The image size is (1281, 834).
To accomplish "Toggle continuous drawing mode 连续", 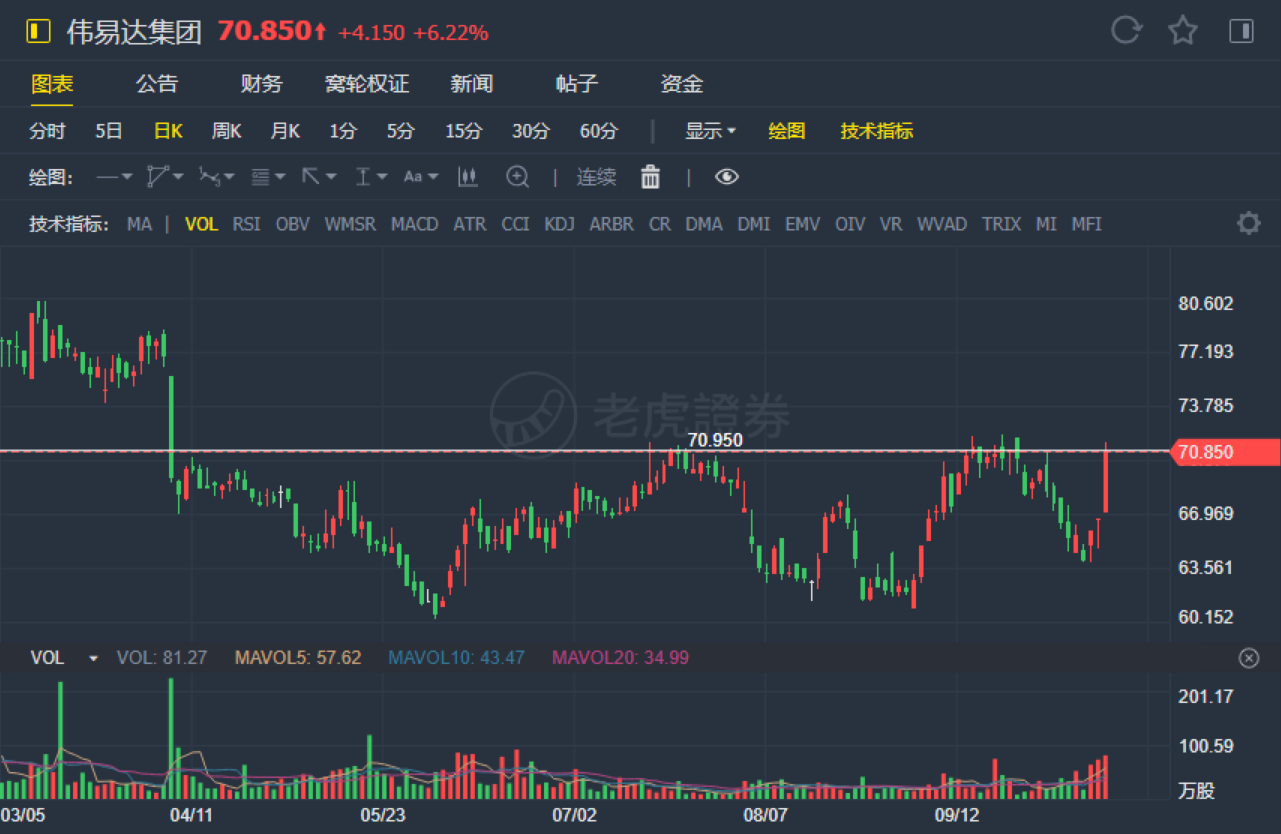I will tap(596, 177).
